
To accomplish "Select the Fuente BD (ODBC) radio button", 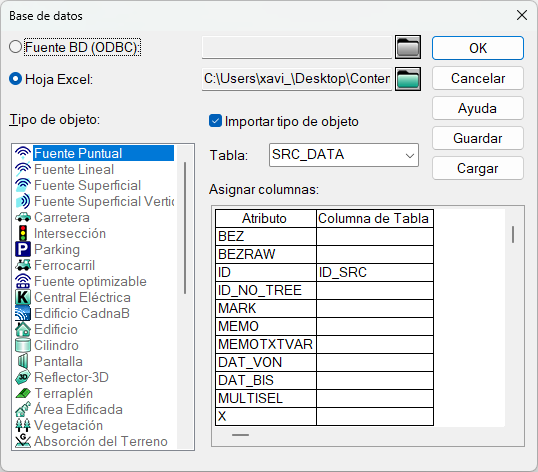I will tap(15, 47).
